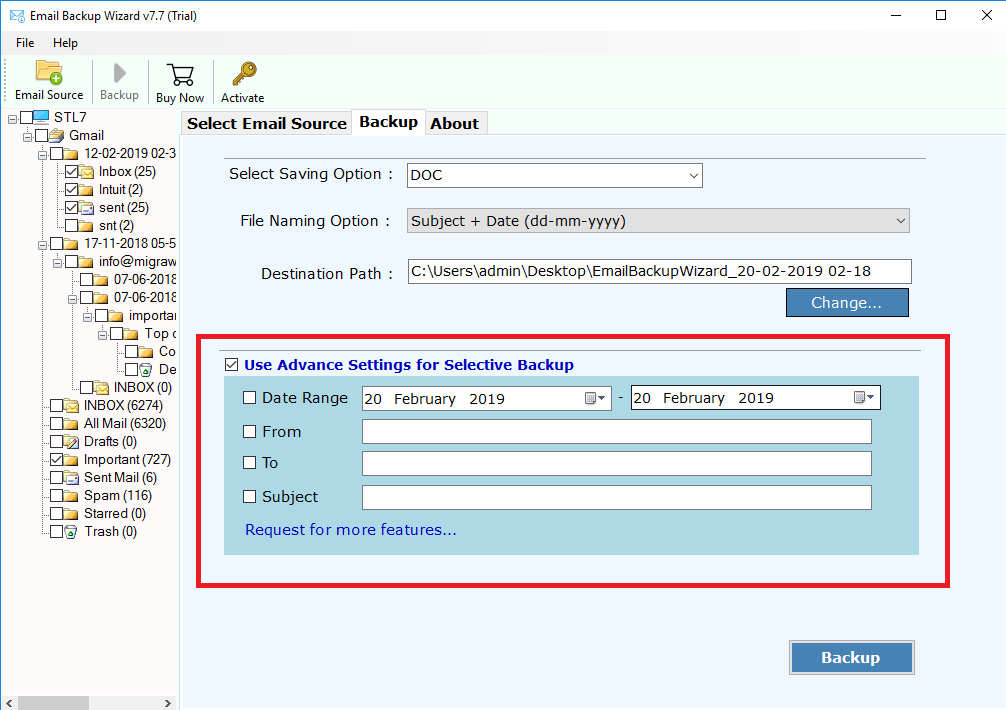Select the STL7 computer icon
Screen dimensions: 1006x710
(41, 117)
